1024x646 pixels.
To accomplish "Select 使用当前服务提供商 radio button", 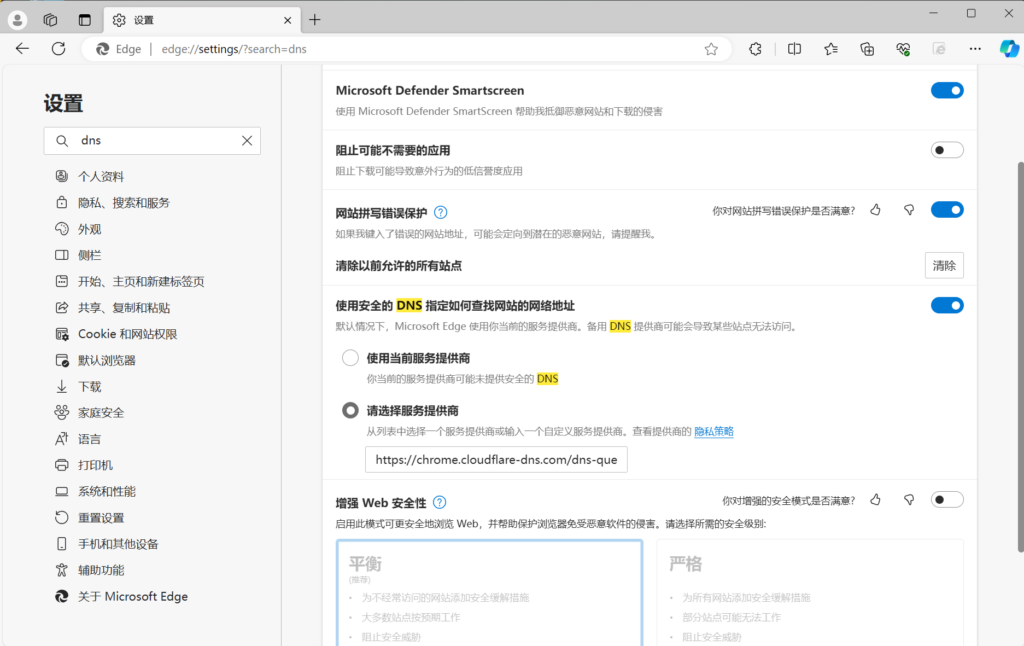I will click(x=351, y=358).
